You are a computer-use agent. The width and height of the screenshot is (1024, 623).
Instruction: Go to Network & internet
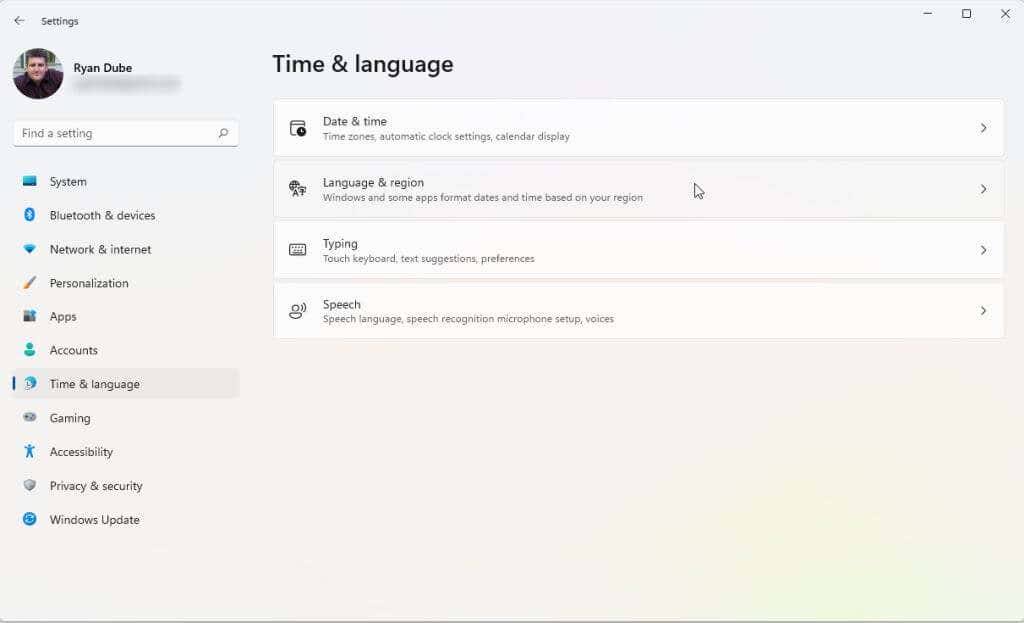tap(125, 249)
